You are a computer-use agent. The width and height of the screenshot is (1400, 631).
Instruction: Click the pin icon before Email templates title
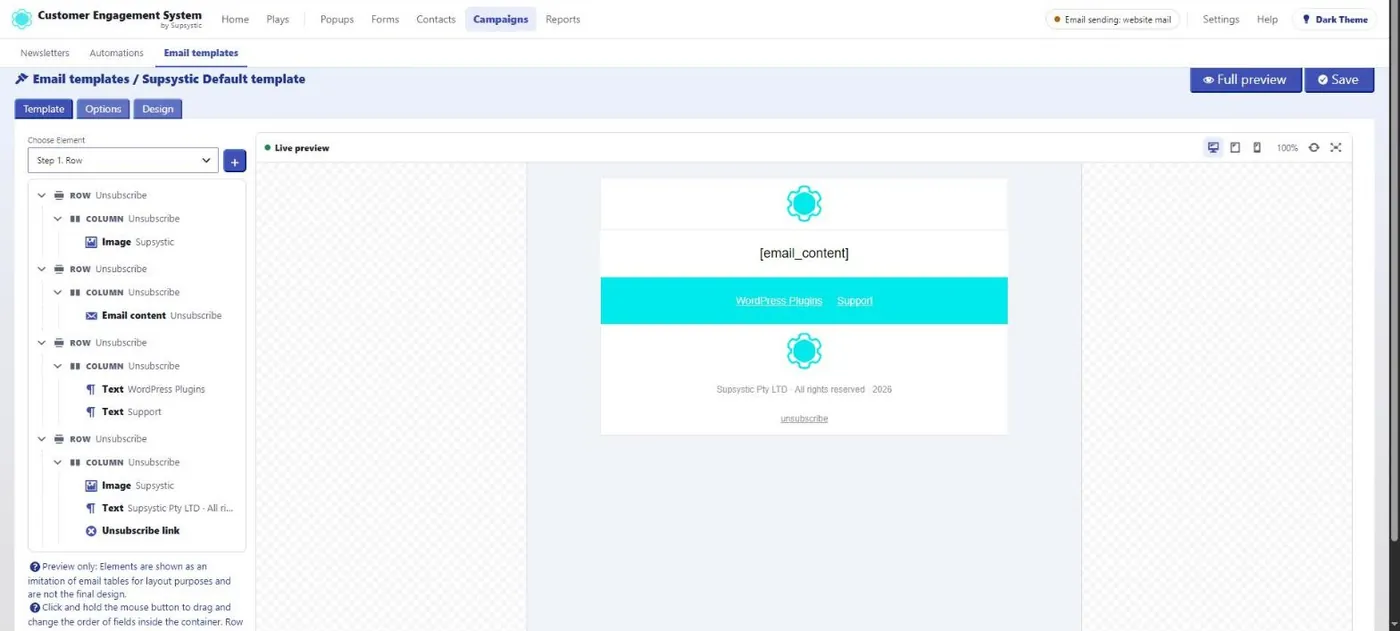point(21,79)
